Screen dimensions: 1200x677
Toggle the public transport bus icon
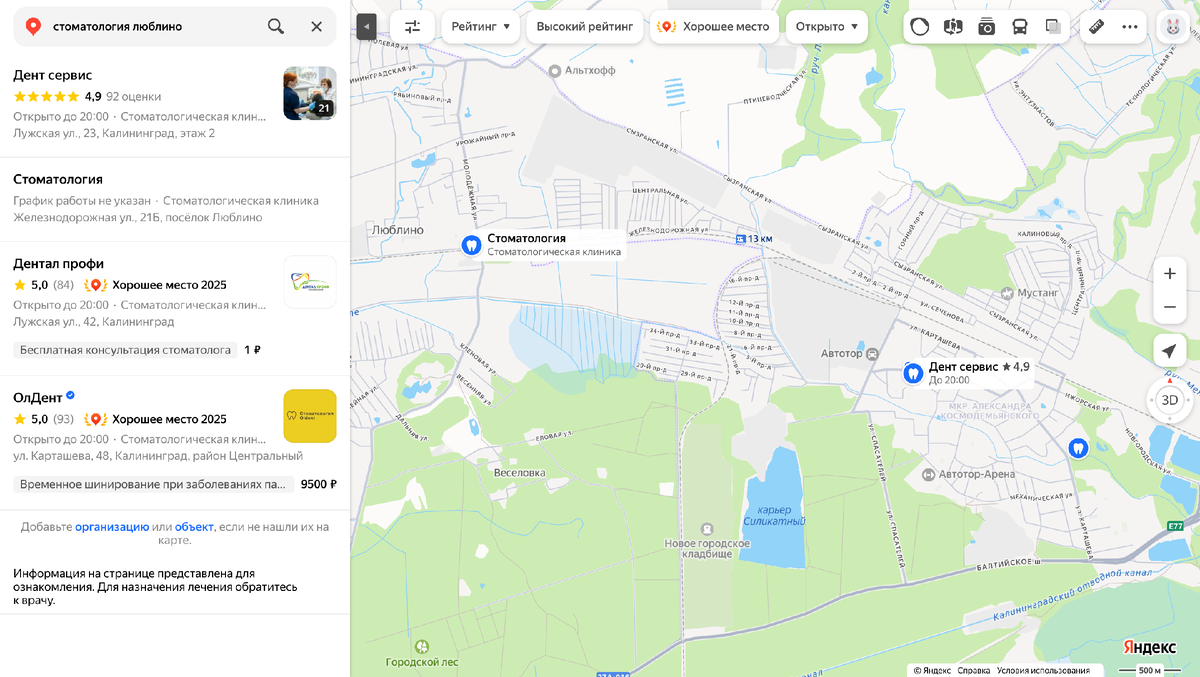click(x=1020, y=27)
